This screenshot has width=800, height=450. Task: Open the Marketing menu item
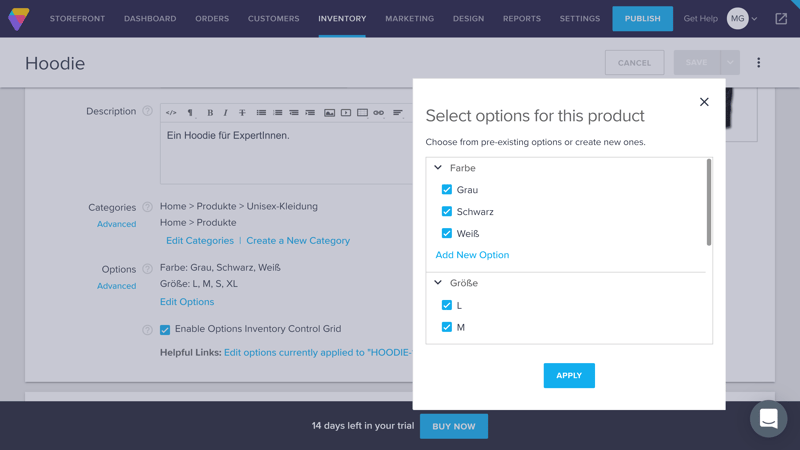[409, 19]
